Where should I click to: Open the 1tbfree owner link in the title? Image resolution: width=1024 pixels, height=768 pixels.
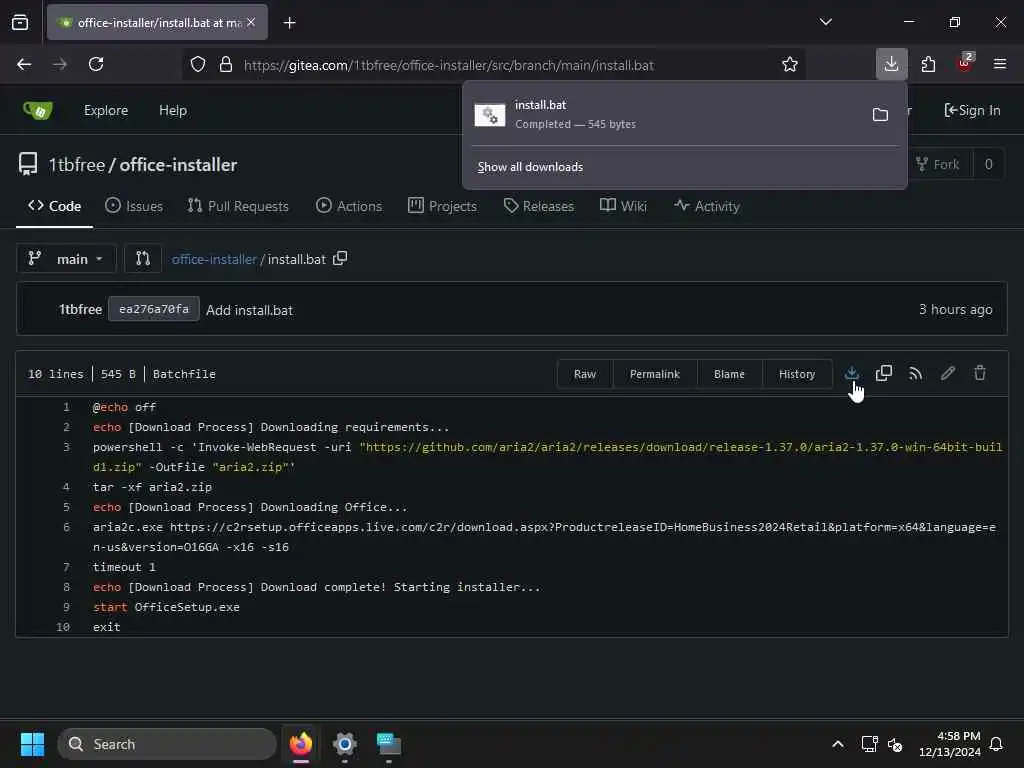[x=76, y=165]
